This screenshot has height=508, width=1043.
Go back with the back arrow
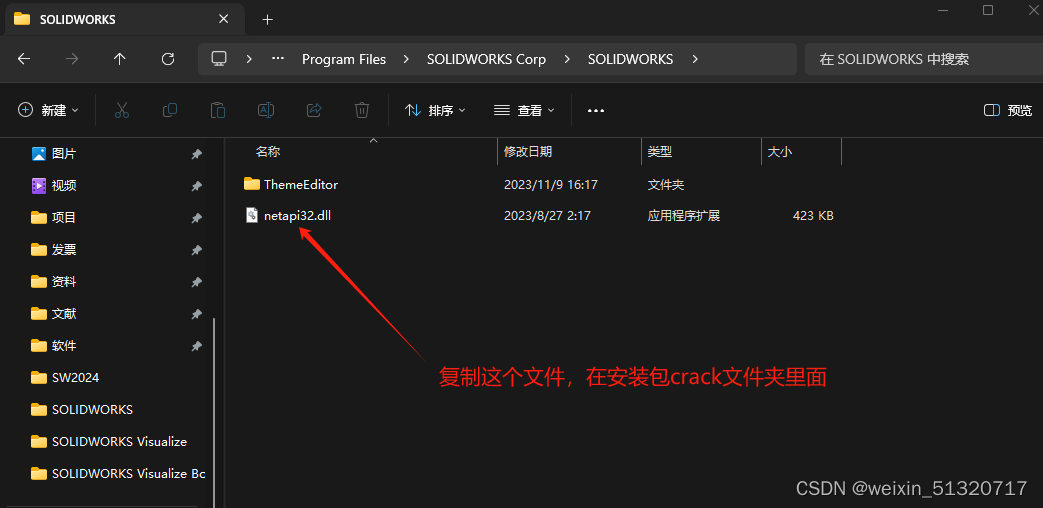[24, 59]
